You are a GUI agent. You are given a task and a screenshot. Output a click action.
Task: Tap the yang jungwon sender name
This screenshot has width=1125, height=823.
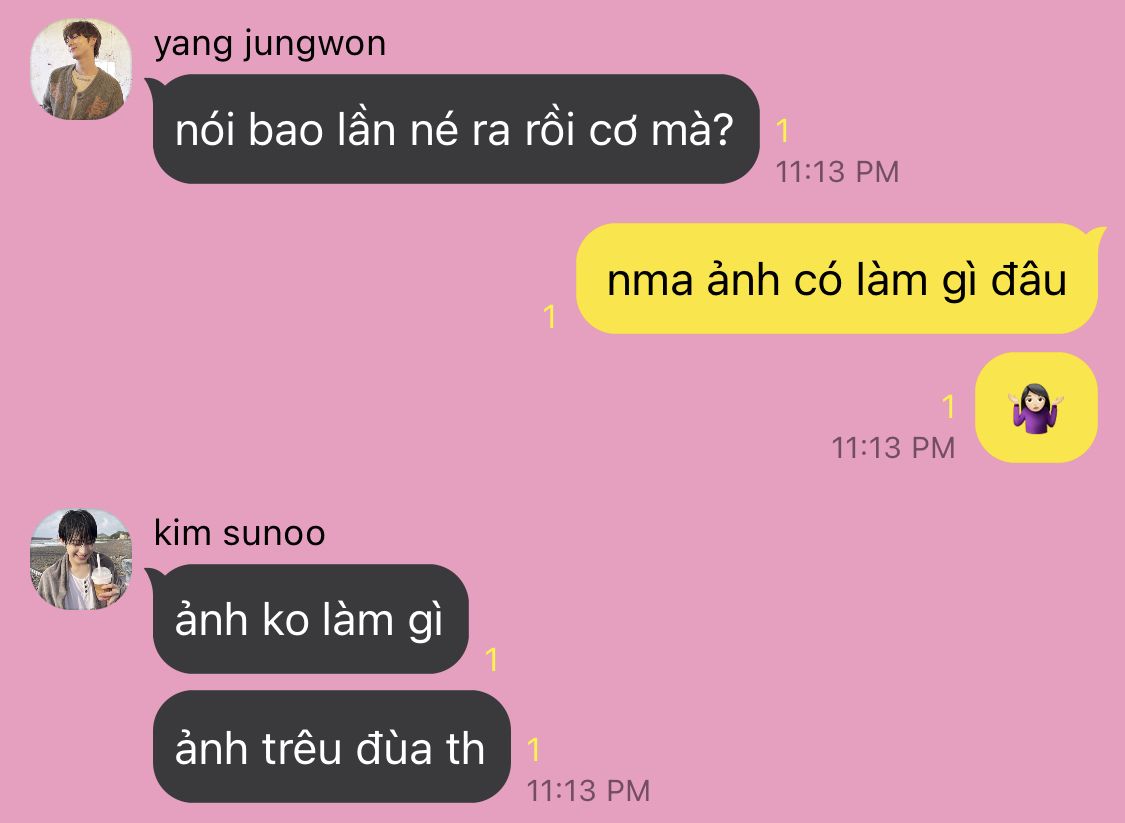(x=270, y=44)
